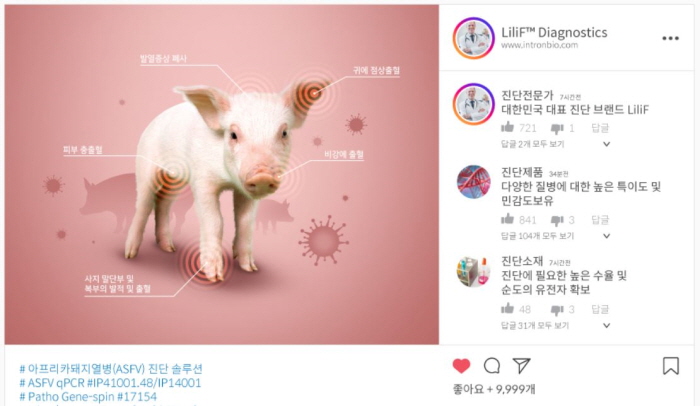This screenshot has width=700, height=406.
Task: Open the speech bubble comment icon
Action: coord(492,366)
